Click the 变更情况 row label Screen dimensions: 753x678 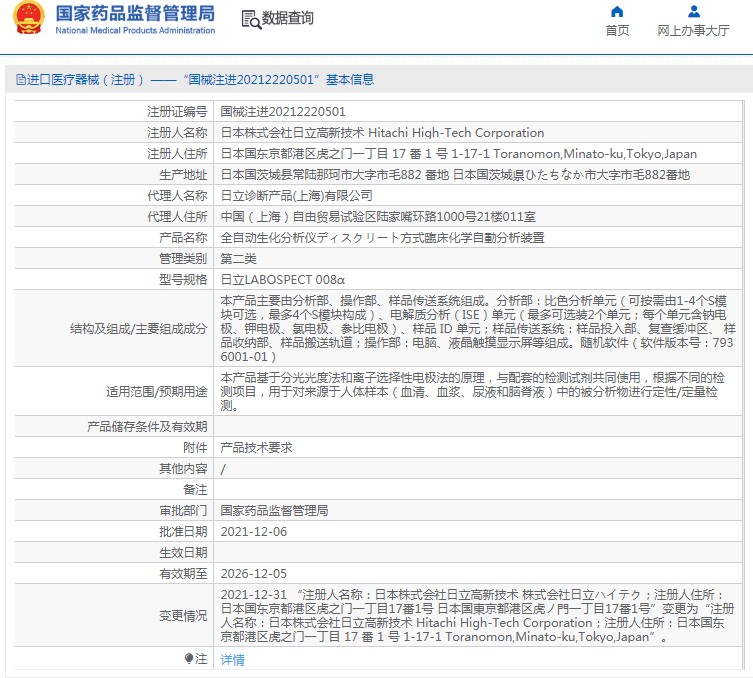[183, 616]
